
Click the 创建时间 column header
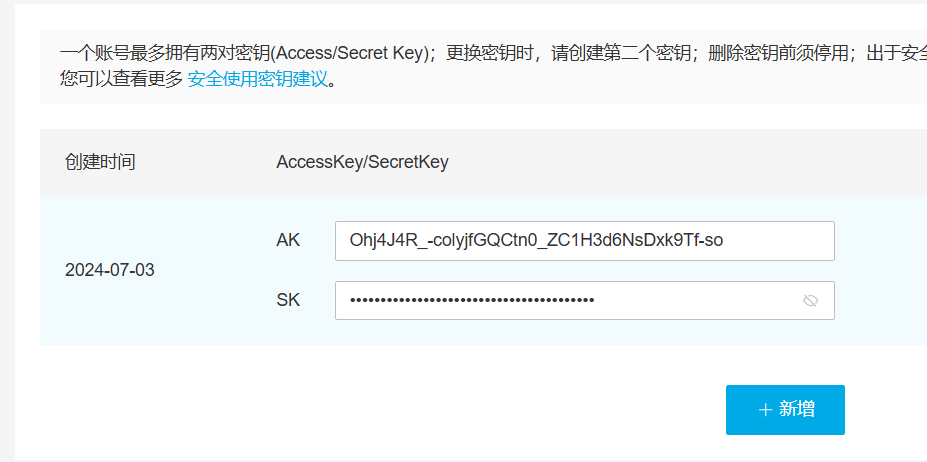coord(100,161)
